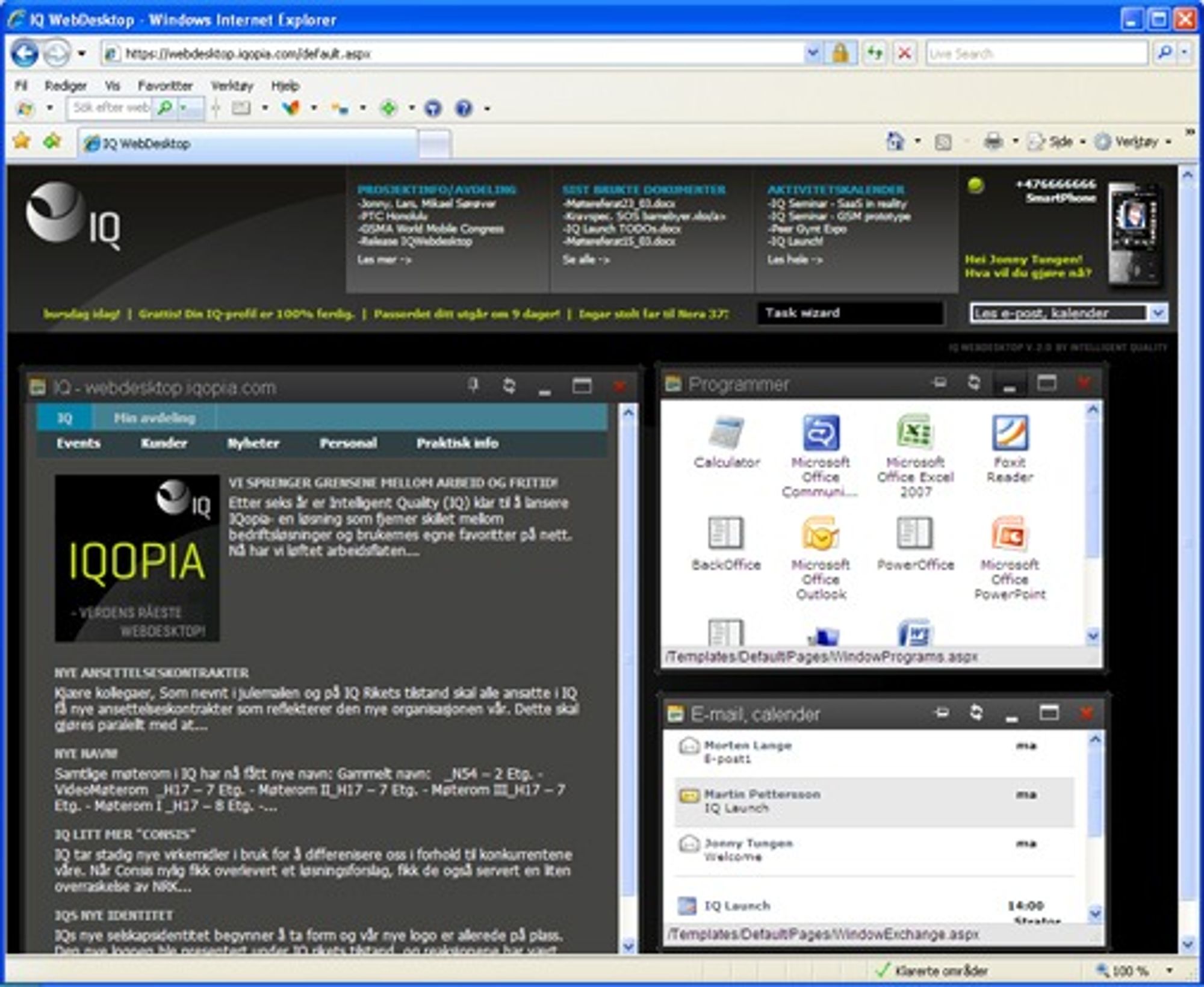Open Jonny Tungen Welcome email
Viewport: 1204px width, 987px height.
click(x=874, y=850)
